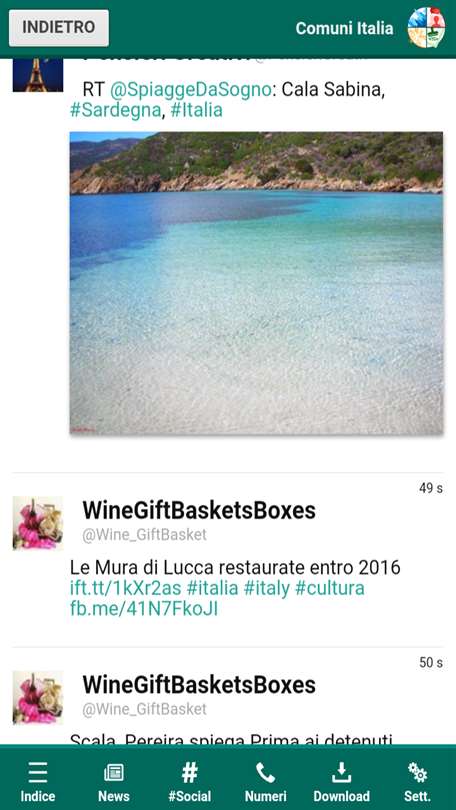Open the Indice hamburger menu icon
The width and height of the screenshot is (456, 810).
pyautogui.click(x=38, y=772)
